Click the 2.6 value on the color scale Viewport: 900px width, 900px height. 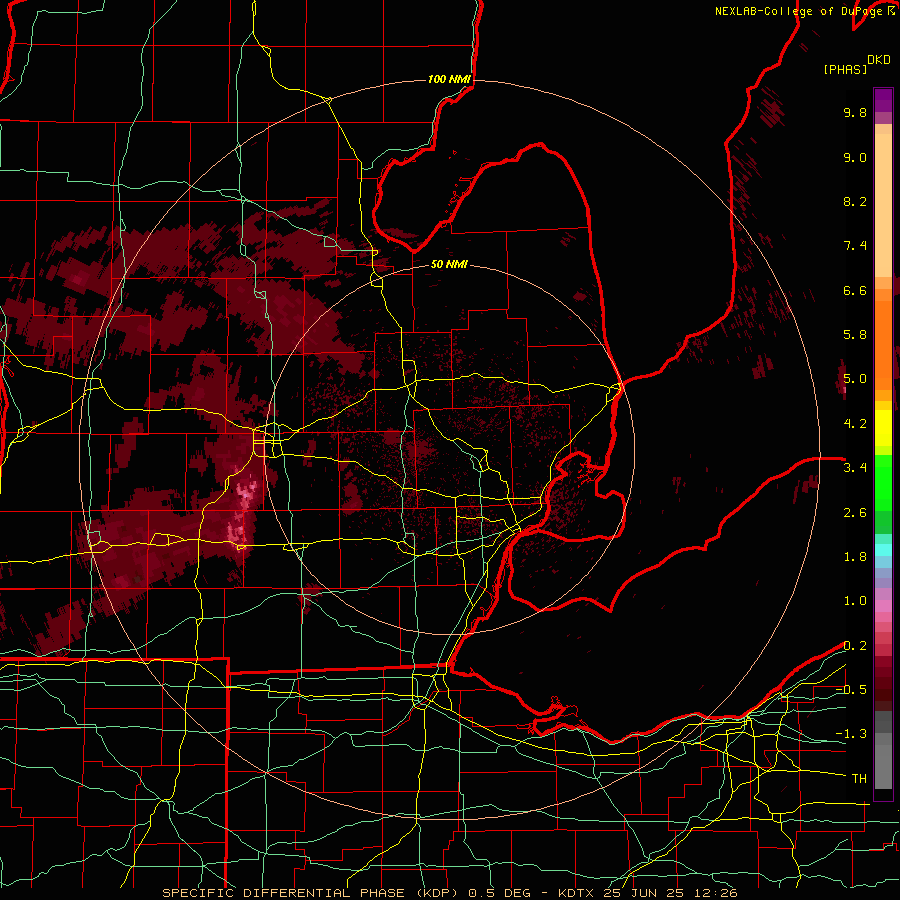click(x=855, y=512)
